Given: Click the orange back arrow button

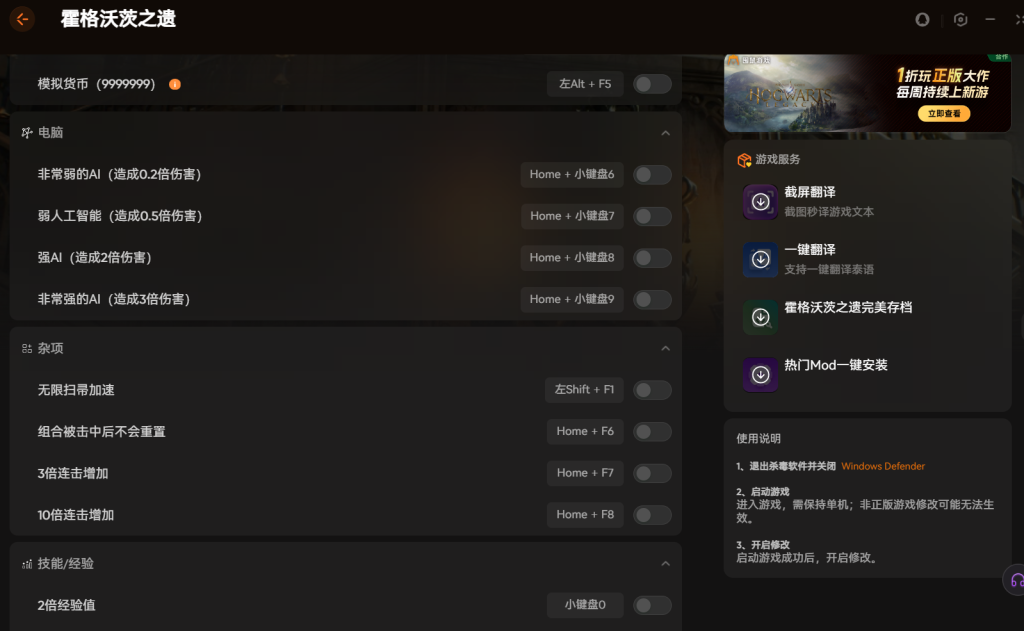Looking at the screenshot, I should [22, 19].
